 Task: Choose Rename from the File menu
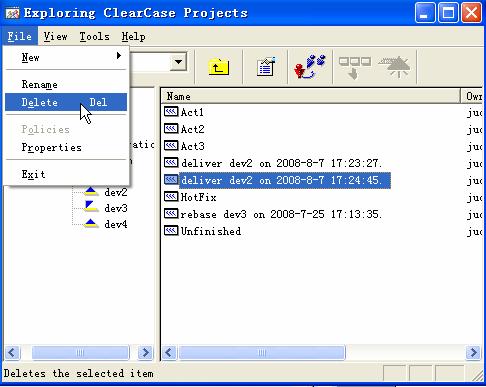coord(66,84)
